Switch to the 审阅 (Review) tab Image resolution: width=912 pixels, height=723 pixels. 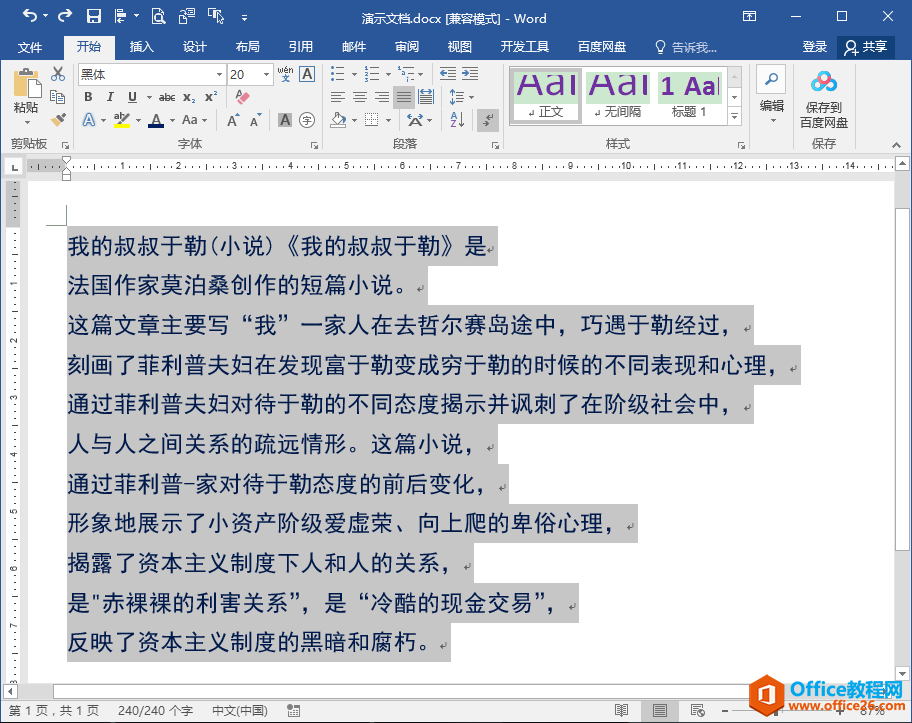click(x=407, y=47)
